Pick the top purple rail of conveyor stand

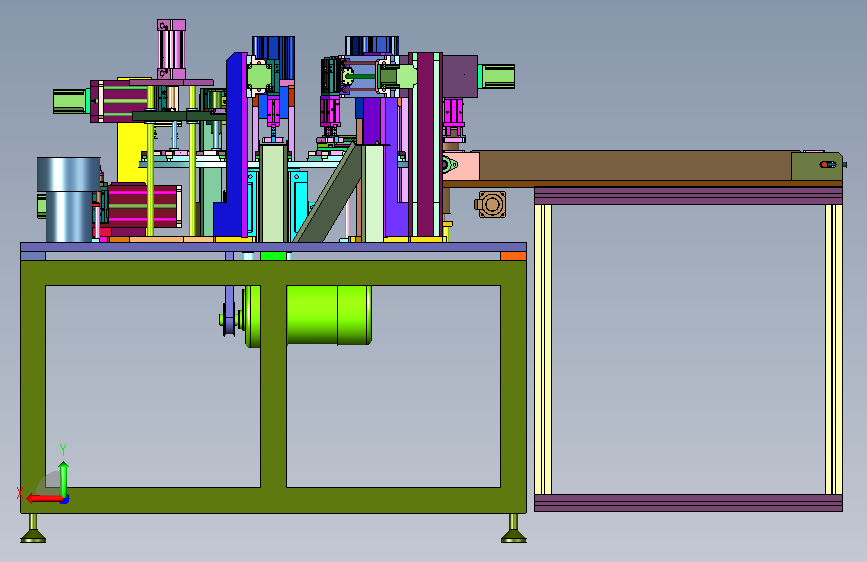tap(688, 196)
